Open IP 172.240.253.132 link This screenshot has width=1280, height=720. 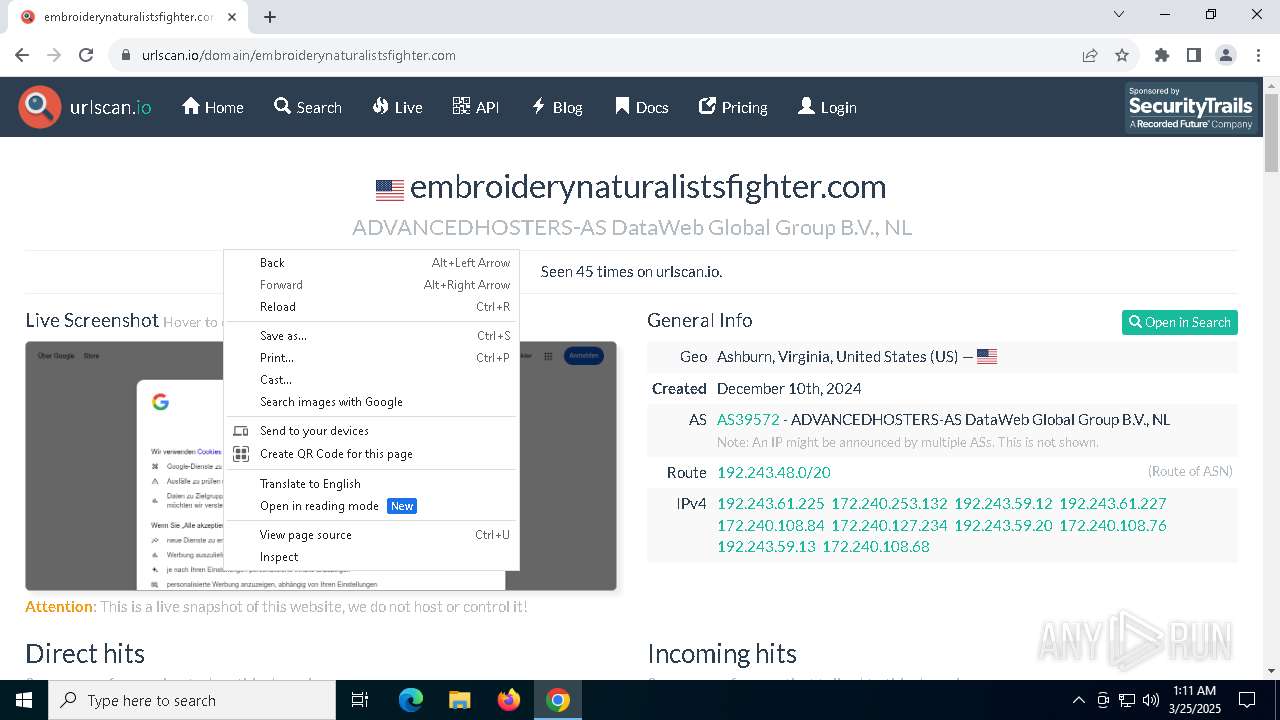point(889,503)
